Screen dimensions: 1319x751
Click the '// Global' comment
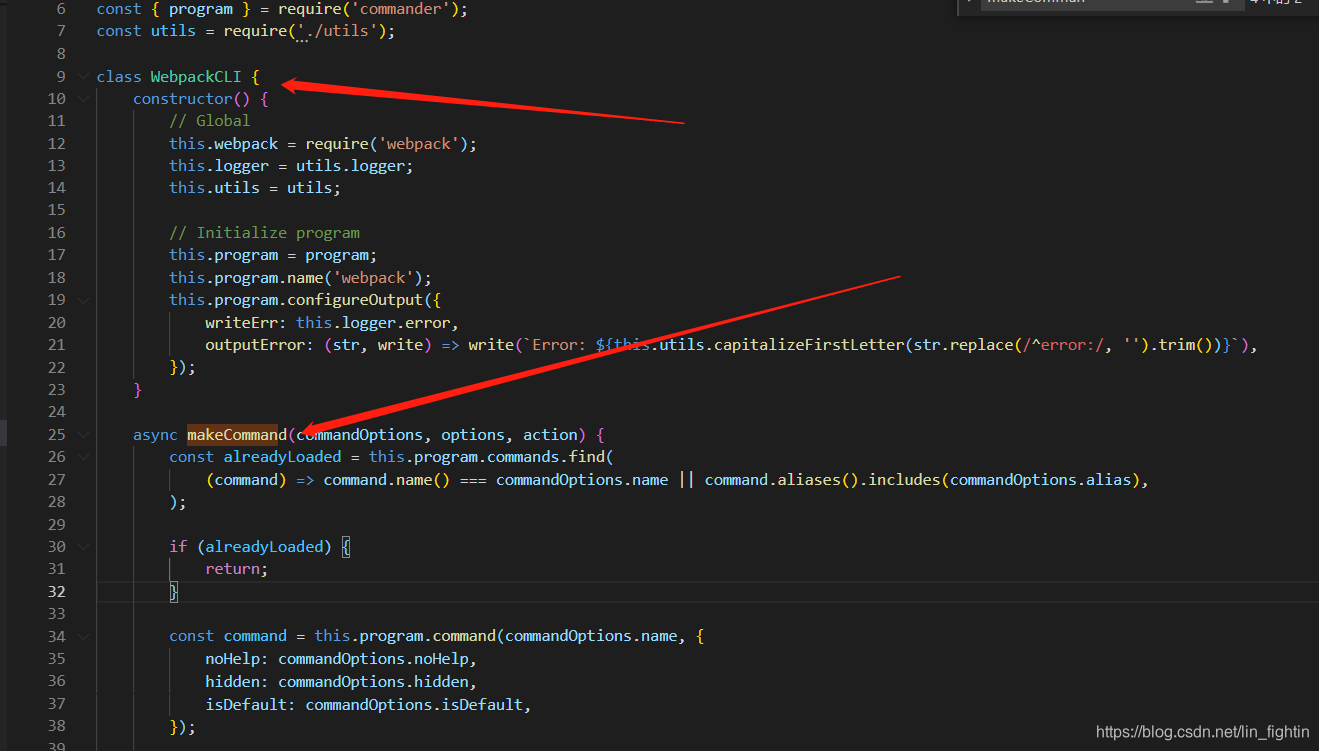click(x=210, y=120)
